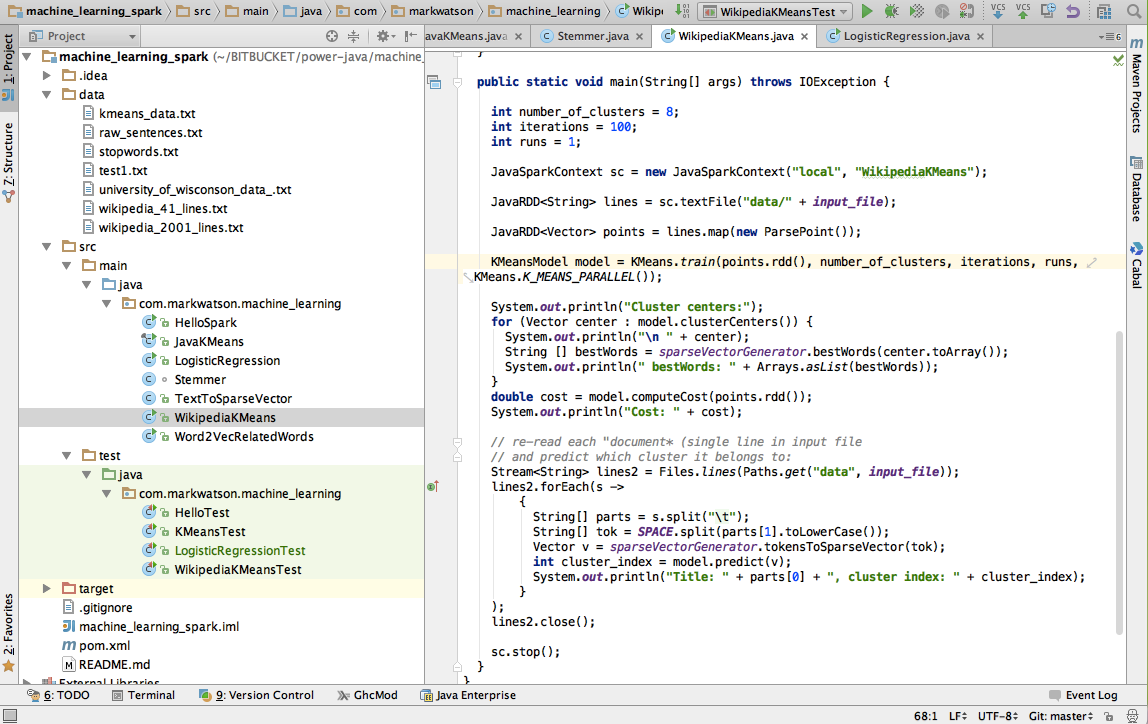Click the VCS update project icon

tap(998, 11)
